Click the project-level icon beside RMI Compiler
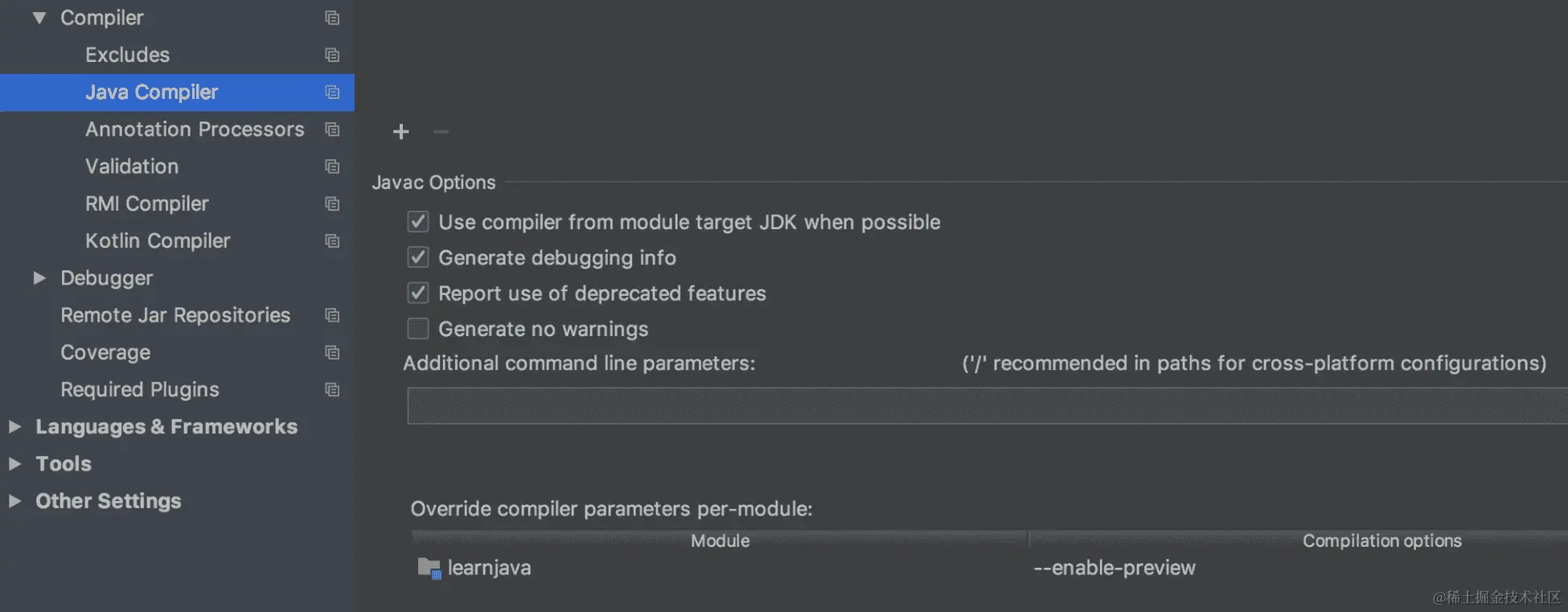This screenshot has width=1568, height=612. (x=332, y=204)
